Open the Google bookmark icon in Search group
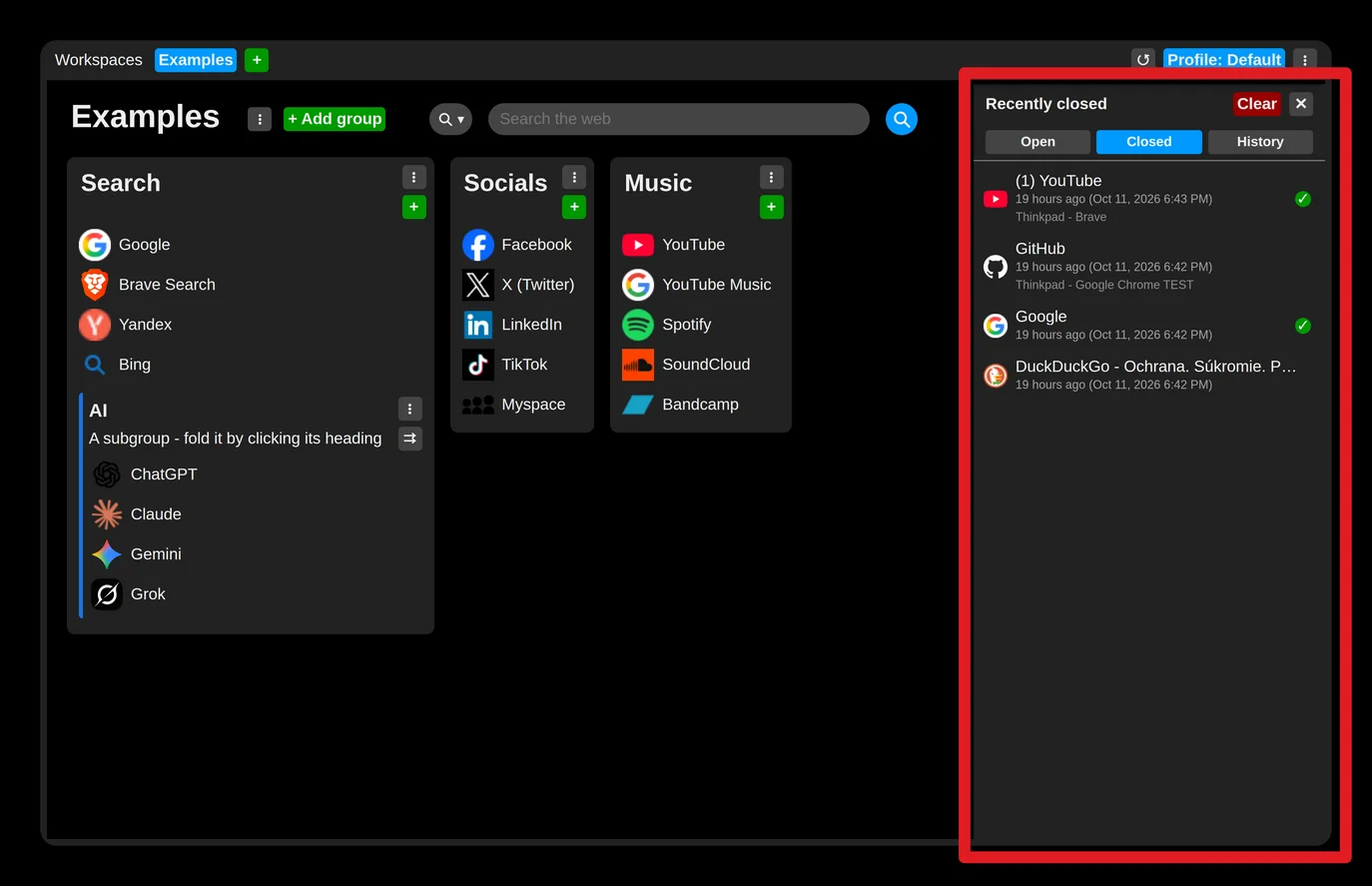The image size is (1372, 886). tap(95, 245)
